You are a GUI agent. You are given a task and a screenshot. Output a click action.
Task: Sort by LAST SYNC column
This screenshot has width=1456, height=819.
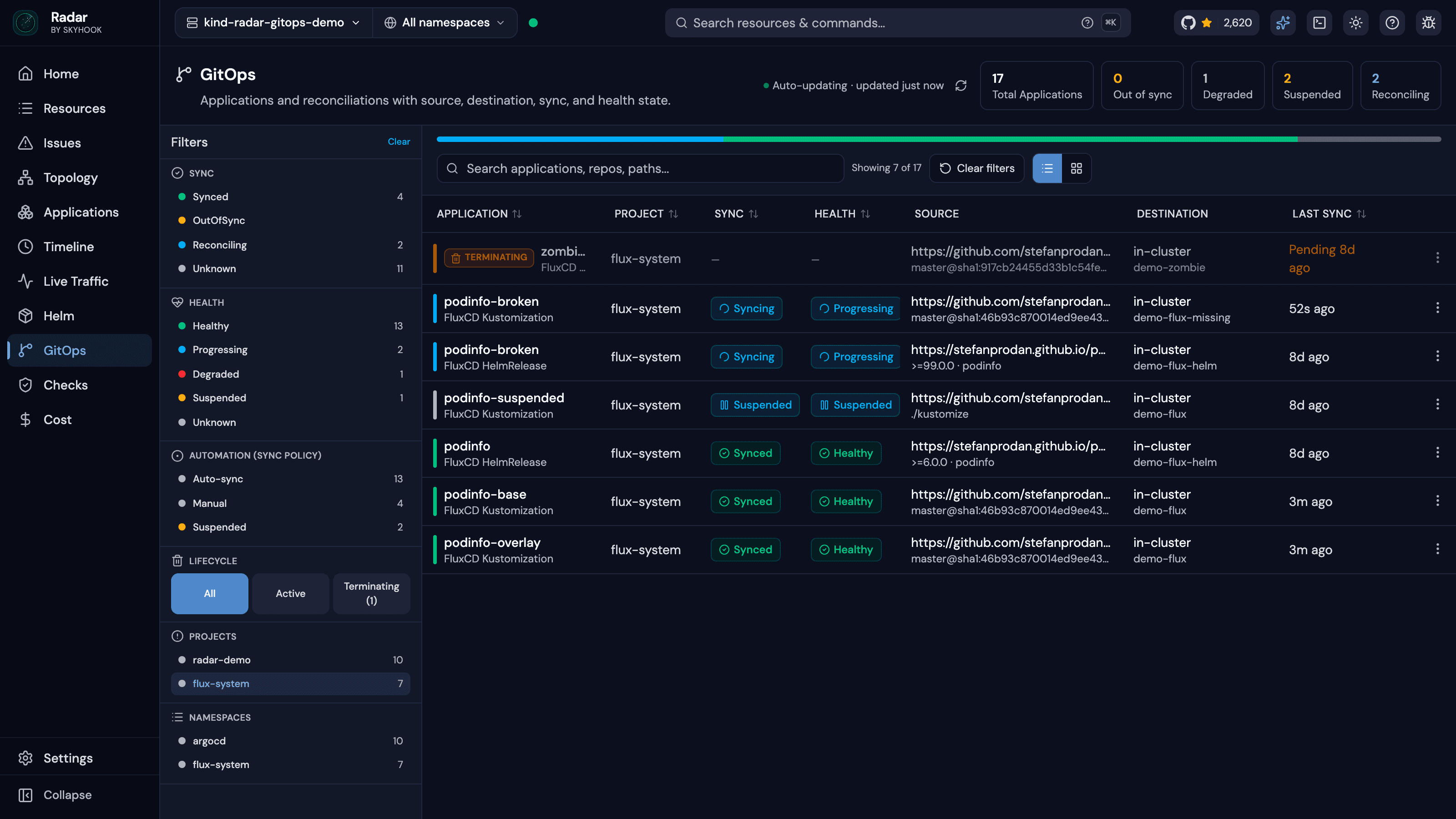click(1329, 214)
